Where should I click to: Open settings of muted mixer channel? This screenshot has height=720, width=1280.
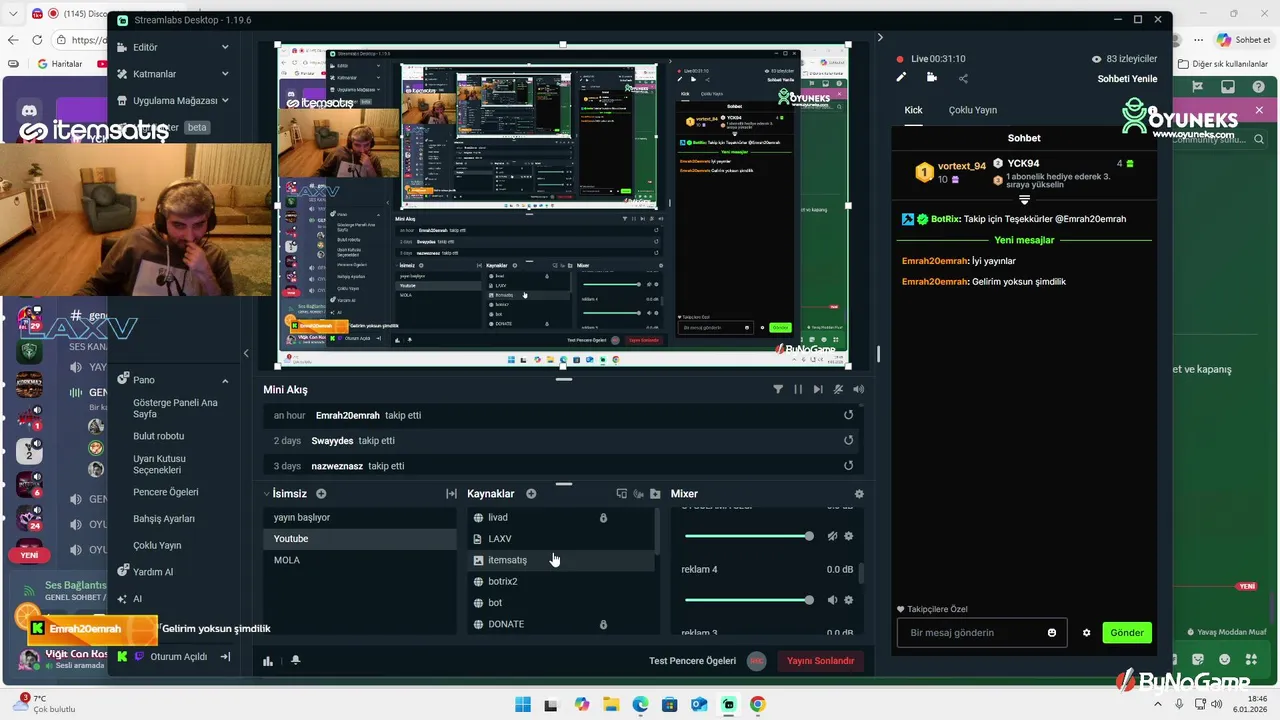pyautogui.click(x=849, y=536)
